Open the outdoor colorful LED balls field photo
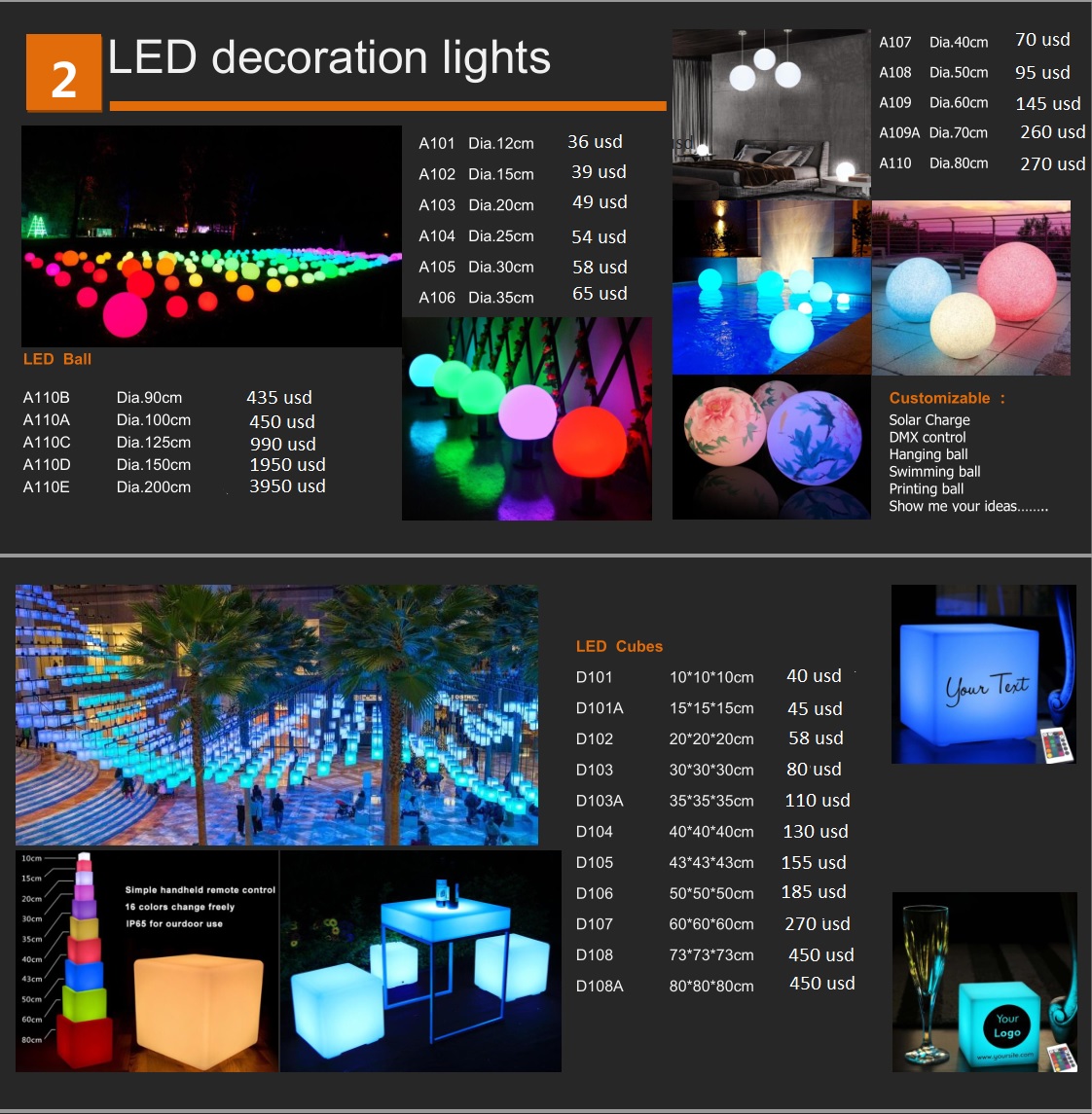 point(212,236)
